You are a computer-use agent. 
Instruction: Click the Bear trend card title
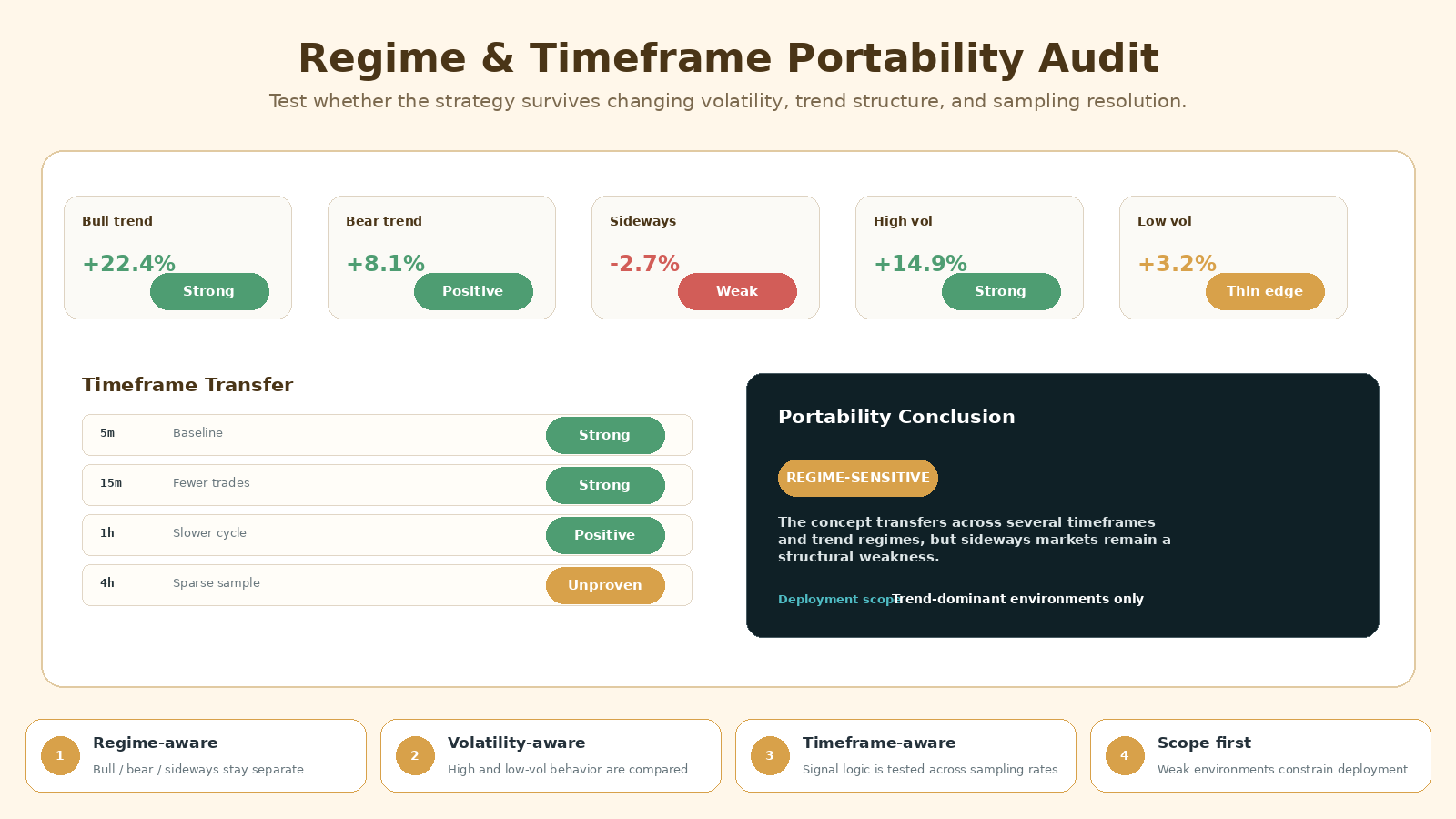click(x=384, y=221)
